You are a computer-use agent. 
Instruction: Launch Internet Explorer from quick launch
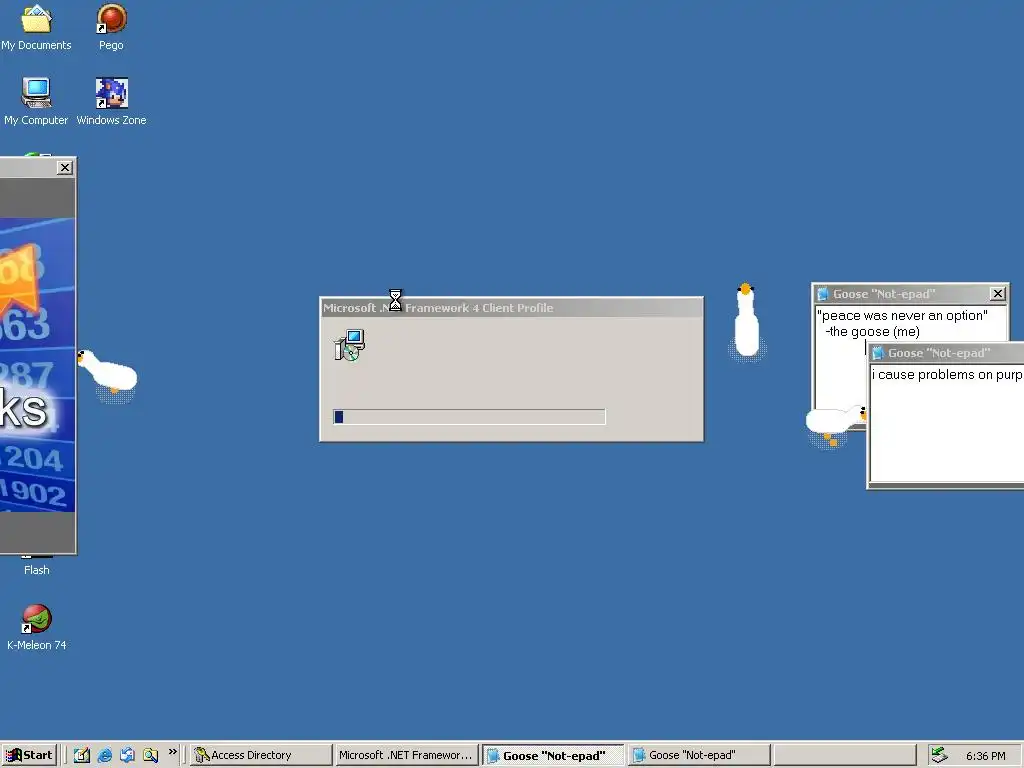(104, 755)
